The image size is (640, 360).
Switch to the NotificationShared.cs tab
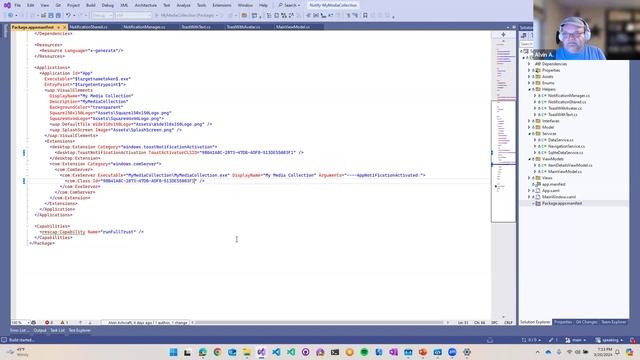tap(89, 27)
